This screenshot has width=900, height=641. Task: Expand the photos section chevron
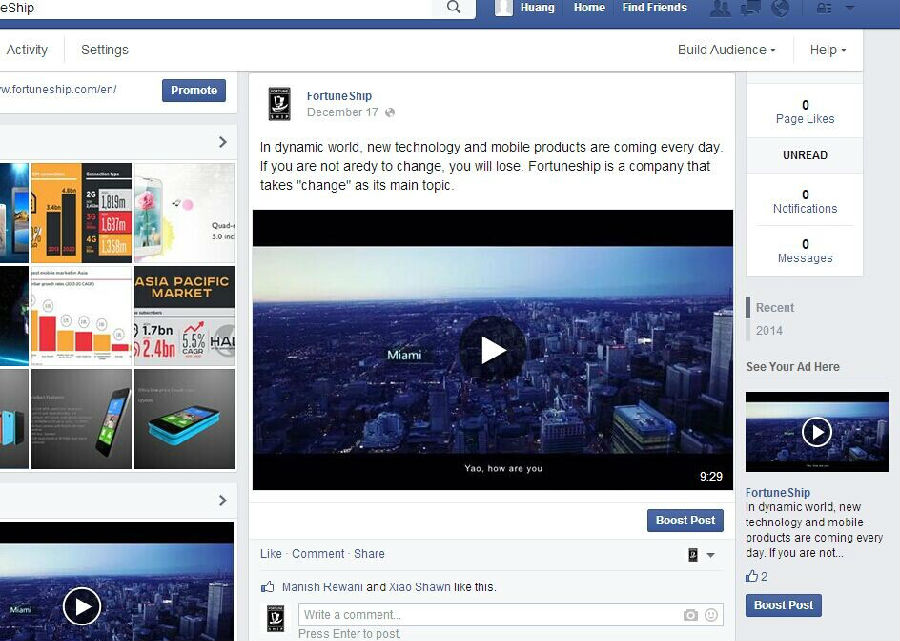click(x=223, y=142)
